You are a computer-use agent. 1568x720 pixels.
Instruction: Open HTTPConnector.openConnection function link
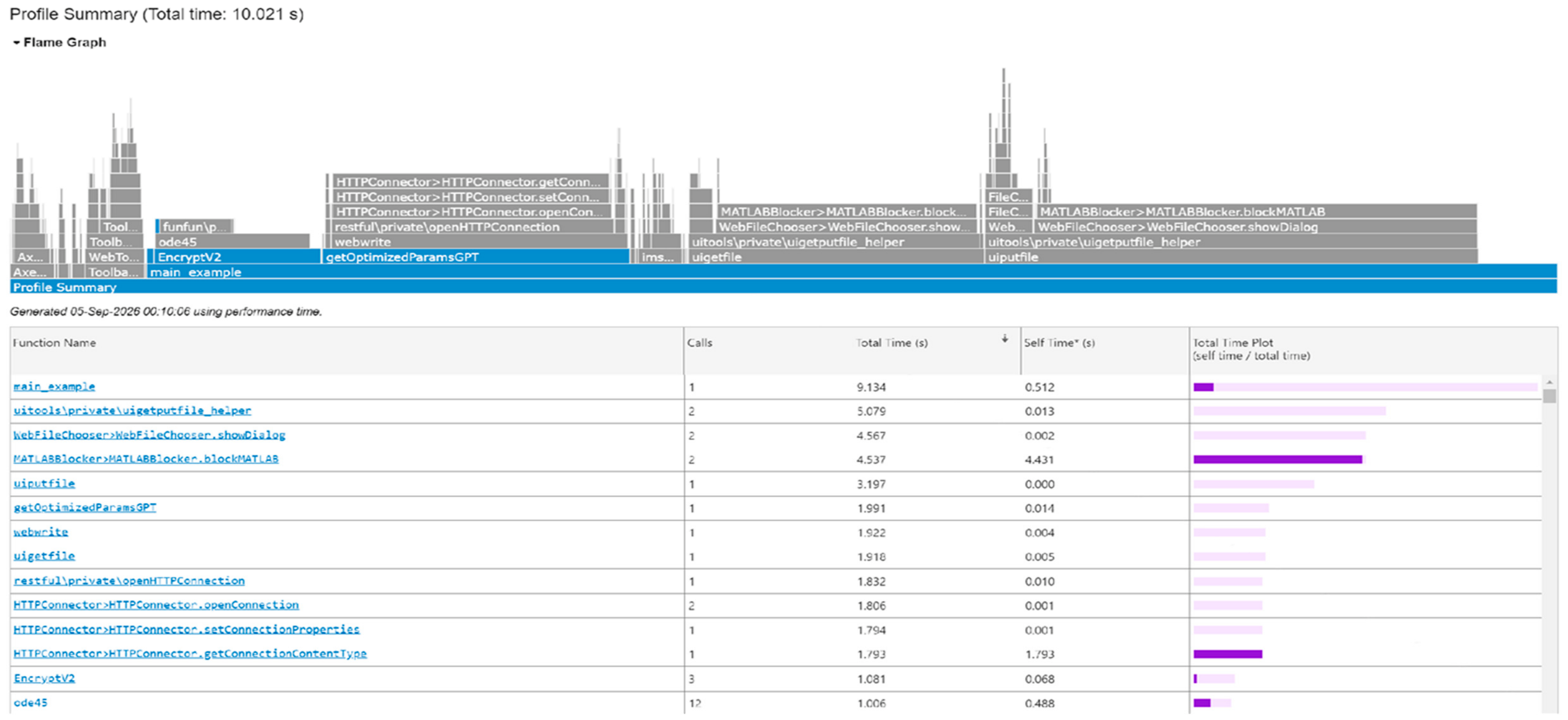tap(156, 605)
